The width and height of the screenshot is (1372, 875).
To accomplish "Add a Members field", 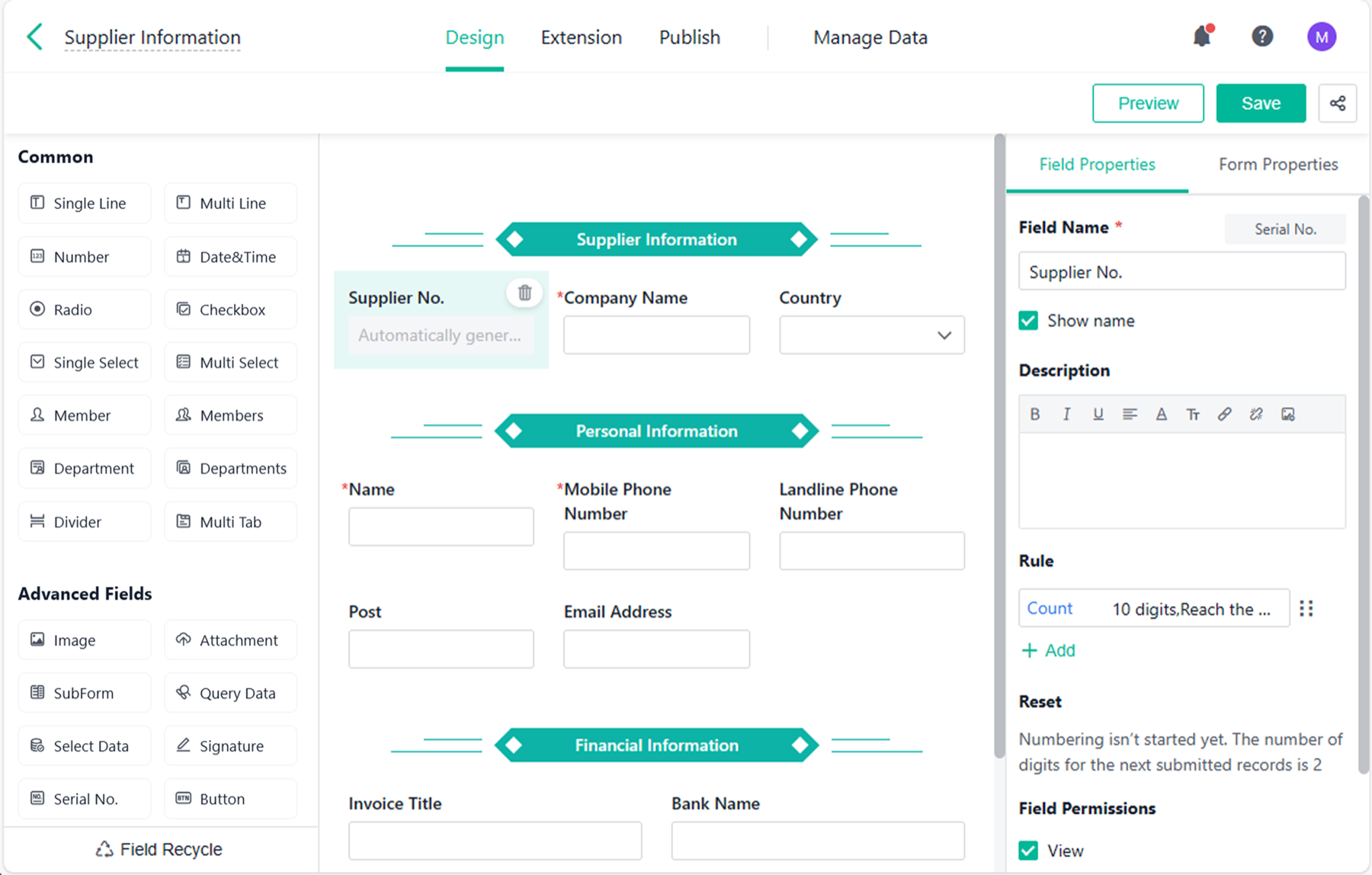I will [231, 415].
